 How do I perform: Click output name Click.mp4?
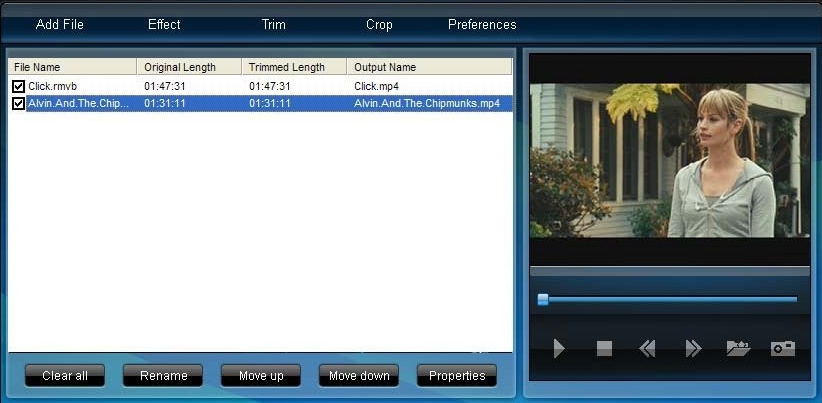point(376,86)
